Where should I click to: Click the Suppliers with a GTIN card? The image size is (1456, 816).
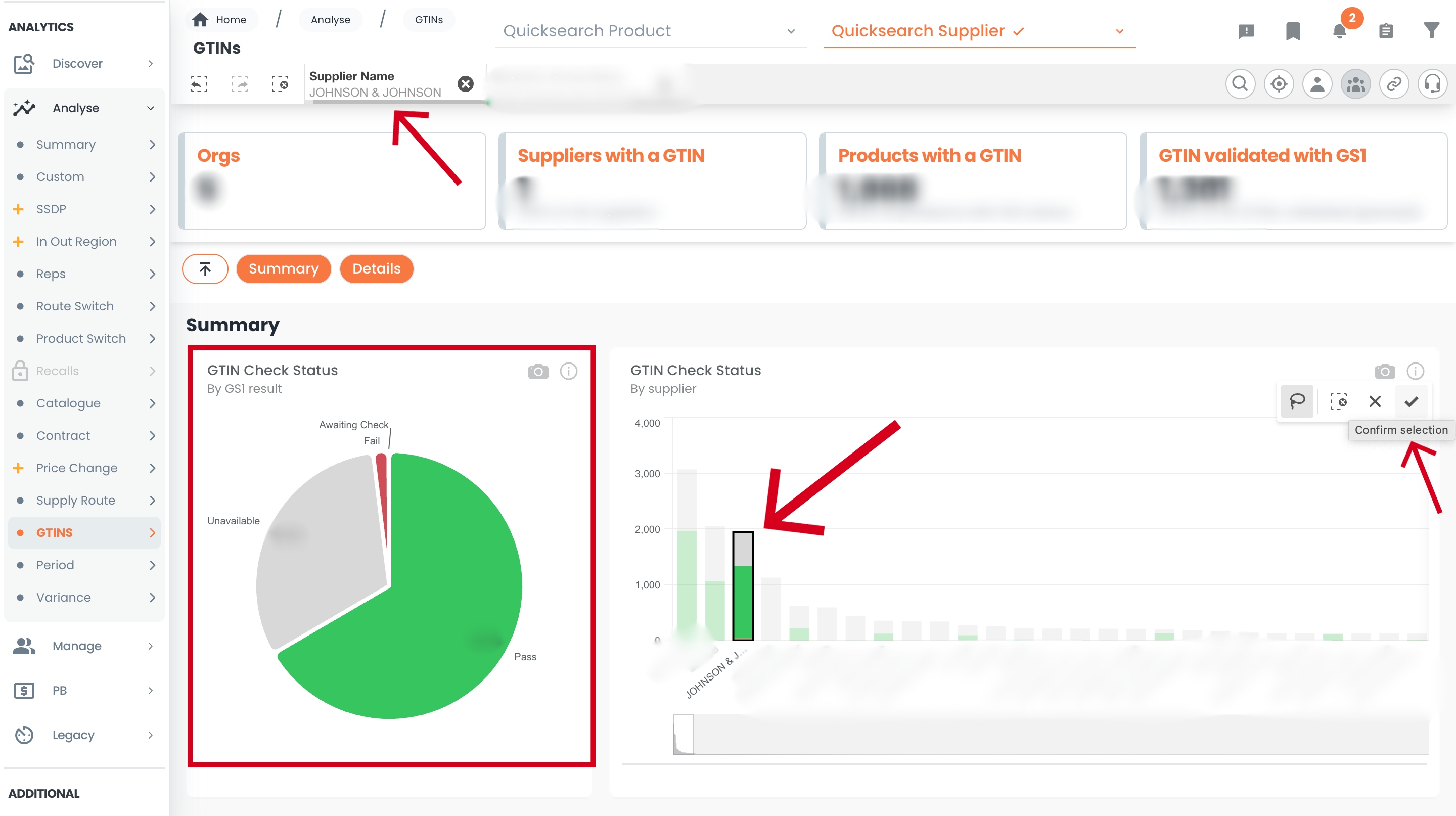(652, 182)
